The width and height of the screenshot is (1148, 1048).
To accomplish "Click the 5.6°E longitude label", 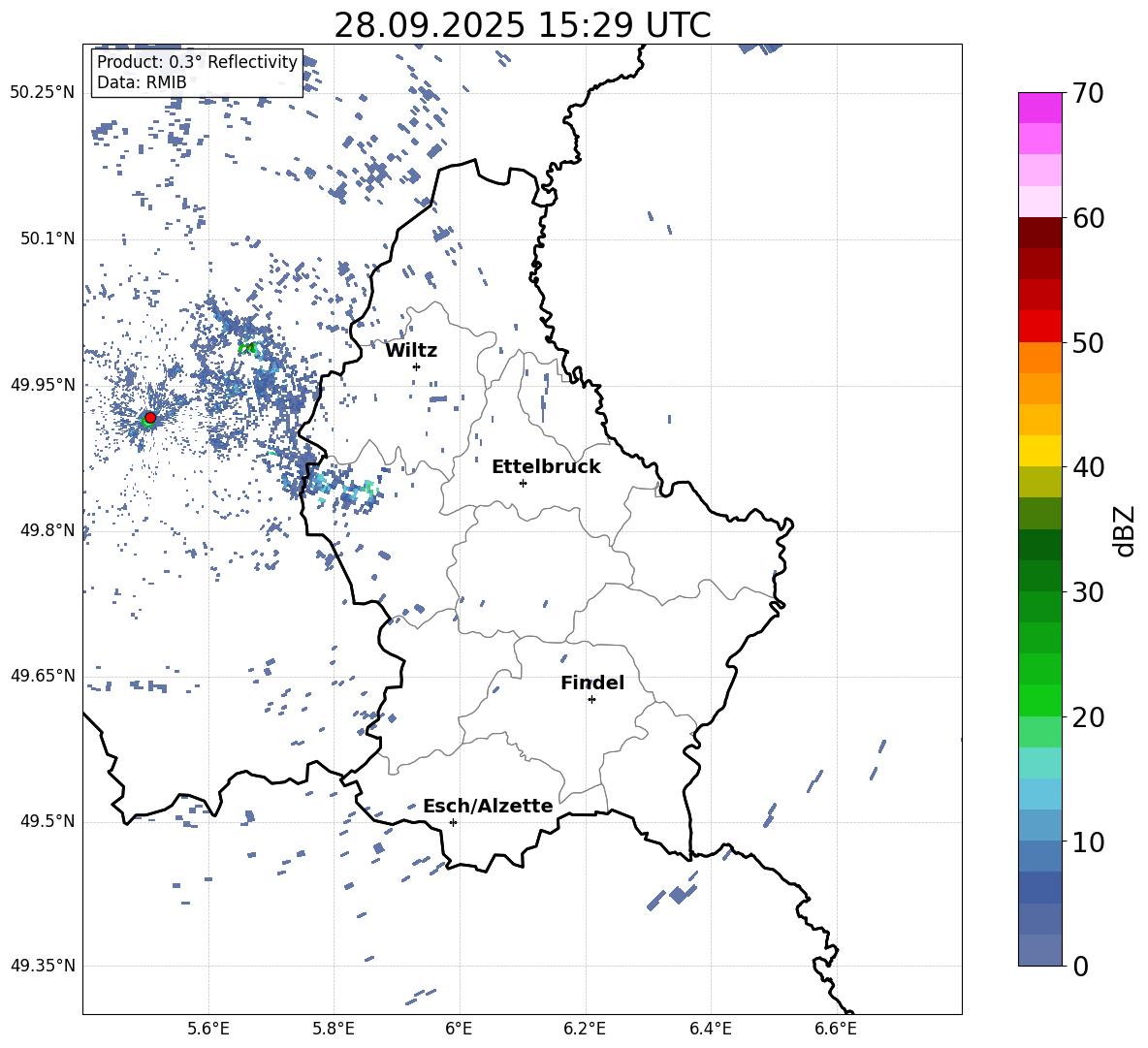I will pyautogui.click(x=208, y=1029).
